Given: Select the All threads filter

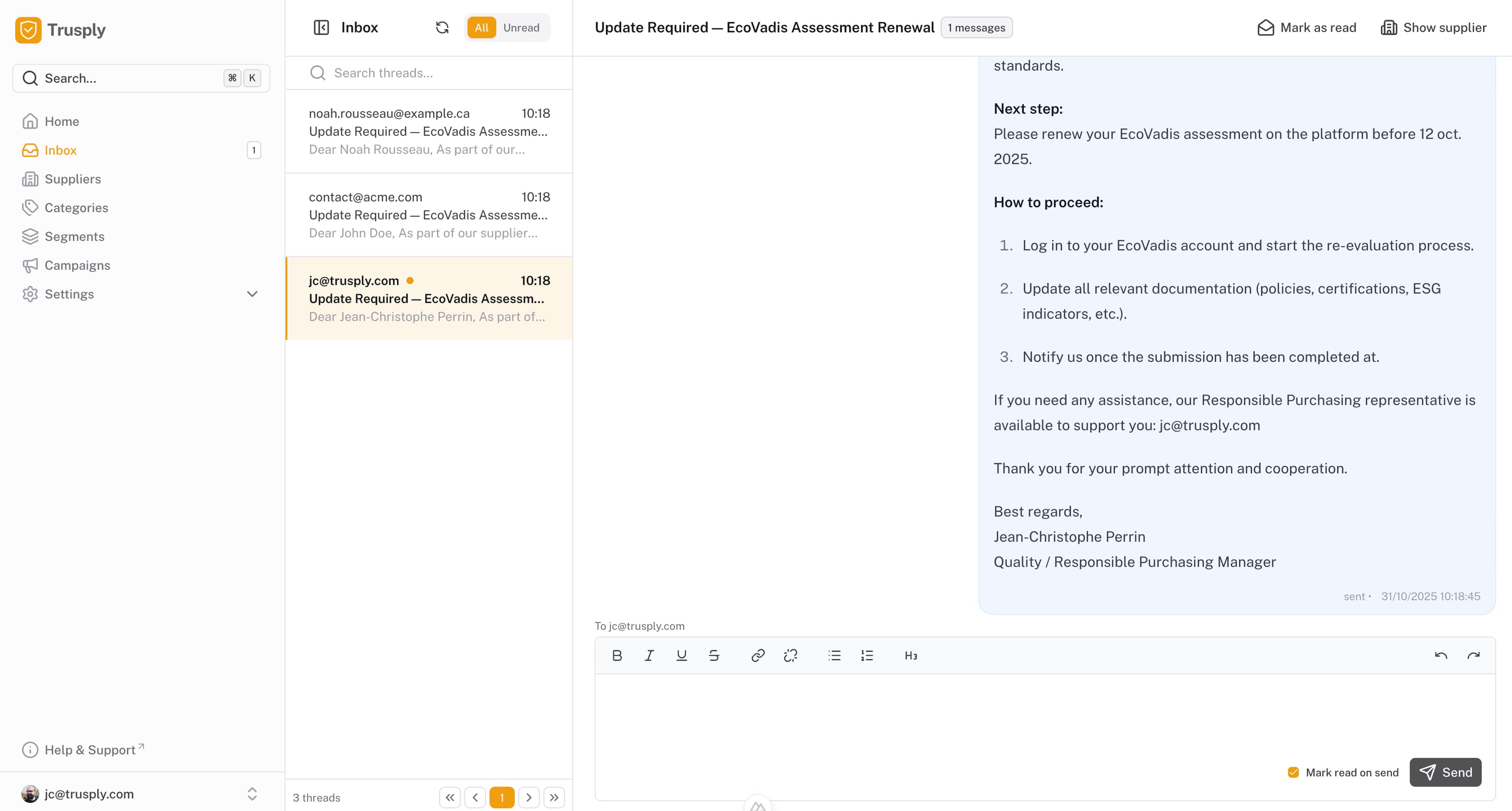Looking at the screenshot, I should coord(481,28).
